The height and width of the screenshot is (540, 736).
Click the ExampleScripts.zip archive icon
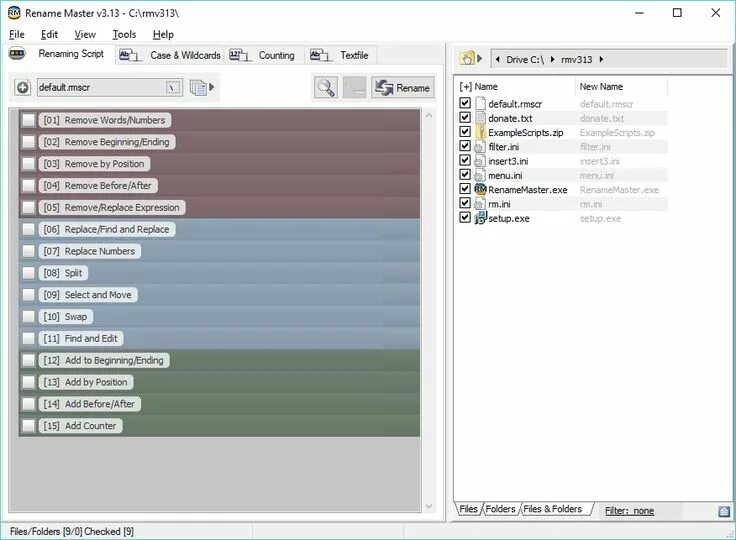480,132
